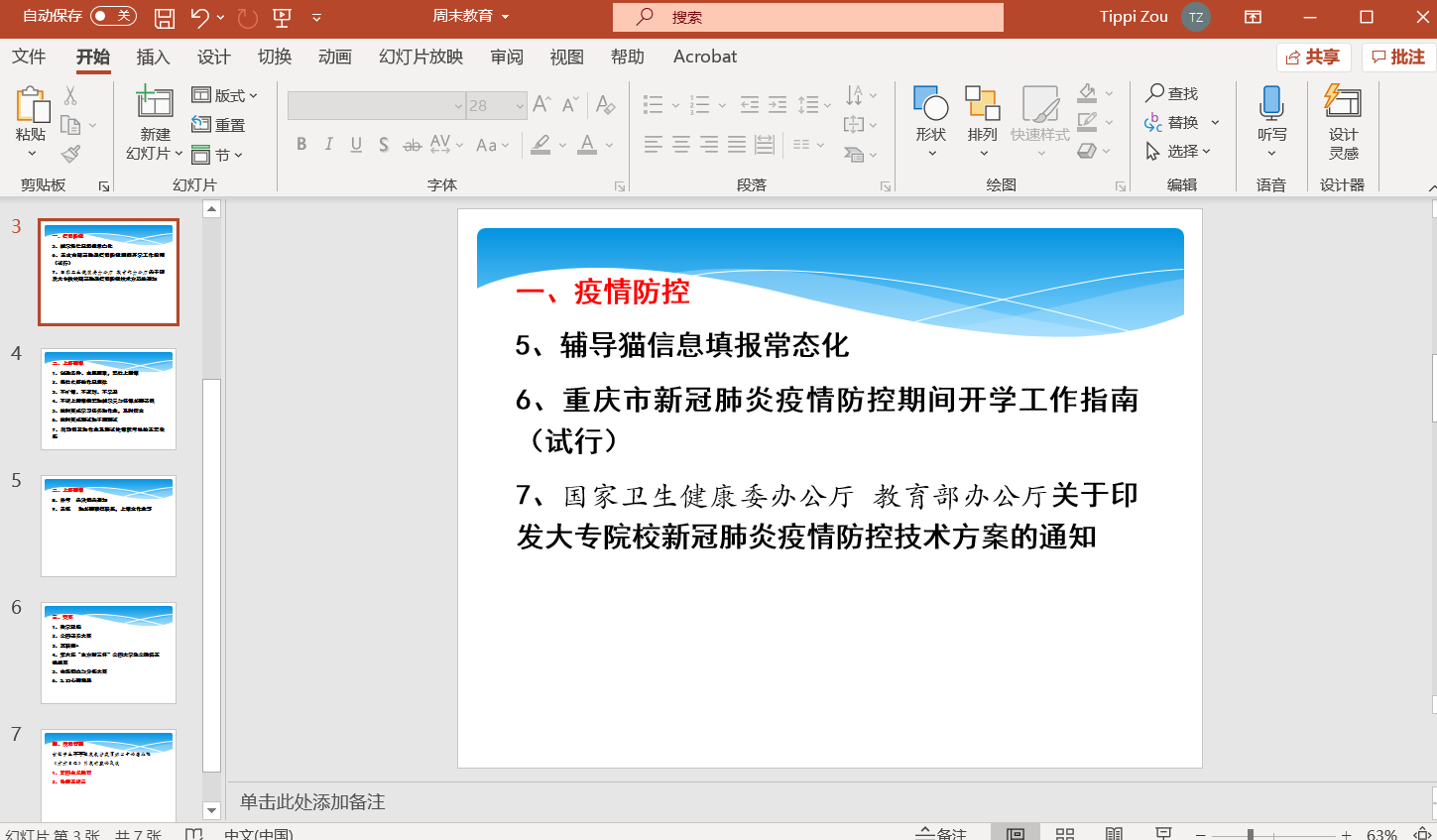This screenshot has height=840, width=1437.
Task: Click the Format Painter brush icon
Action: coord(70,154)
